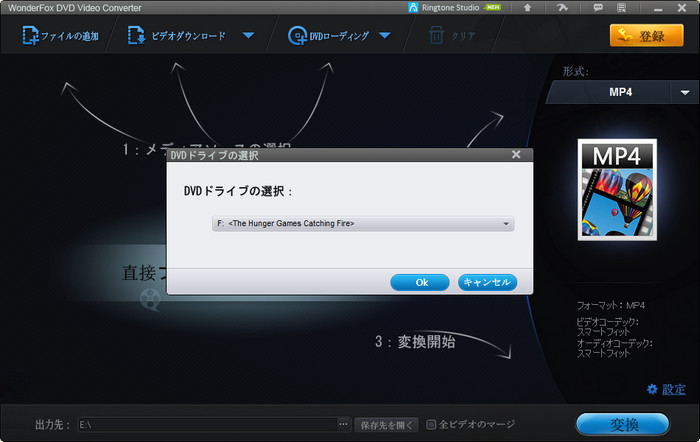Screen dimensions: 700x442
Task: Expand the ビデオダウンロード dropdown arrow
Action: (249, 36)
